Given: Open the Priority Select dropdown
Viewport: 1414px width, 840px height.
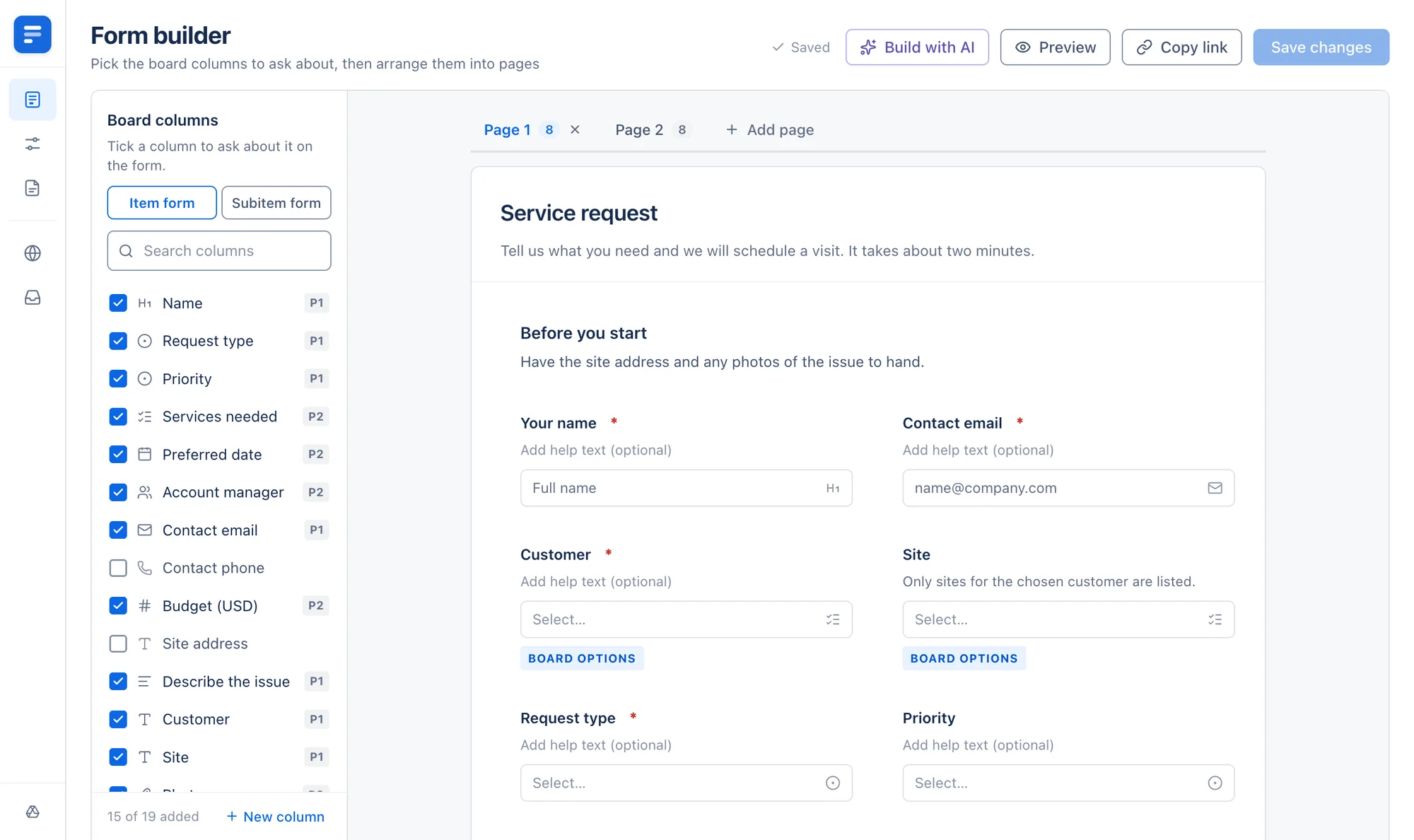Looking at the screenshot, I should (x=1068, y=783).
